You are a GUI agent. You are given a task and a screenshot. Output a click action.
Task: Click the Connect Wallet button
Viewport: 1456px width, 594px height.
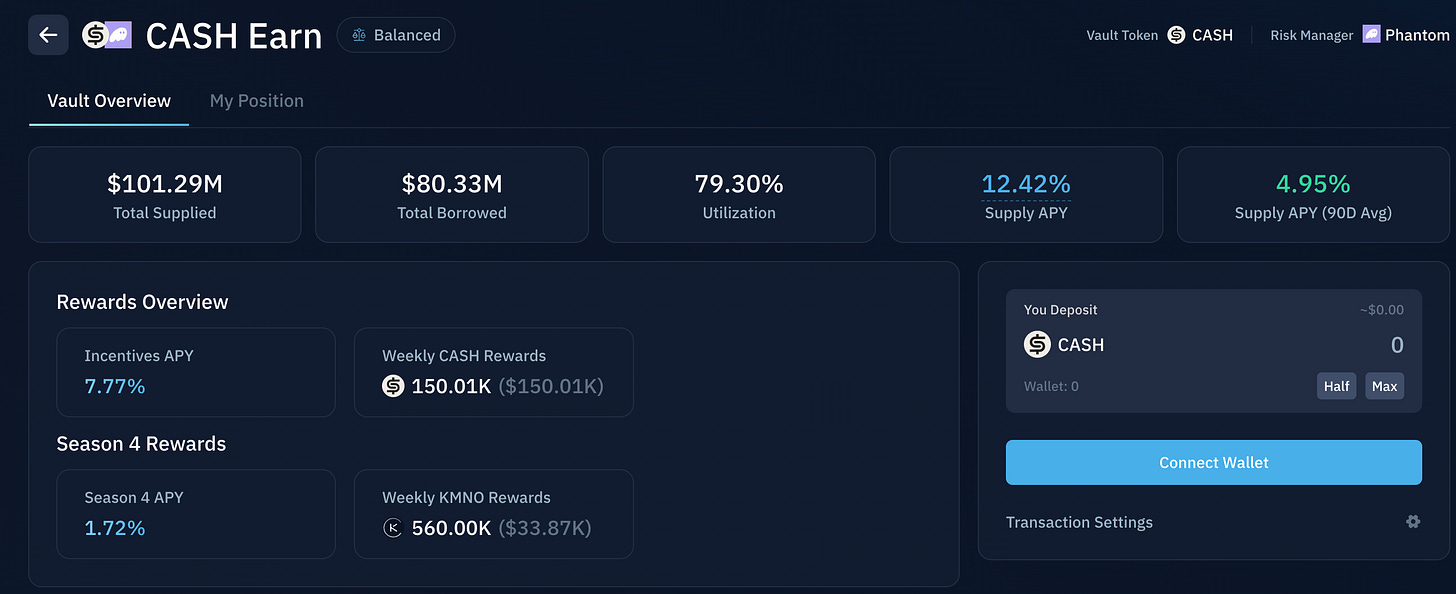pos(1214,462)
